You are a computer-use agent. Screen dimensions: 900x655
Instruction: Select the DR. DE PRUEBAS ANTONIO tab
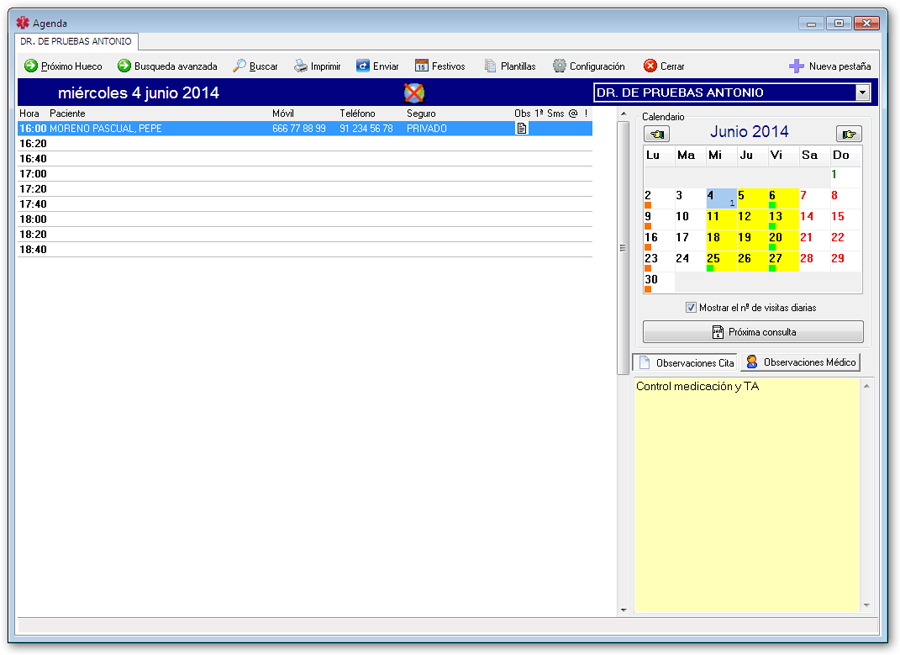pyautogui.click(x=76, y=42)
